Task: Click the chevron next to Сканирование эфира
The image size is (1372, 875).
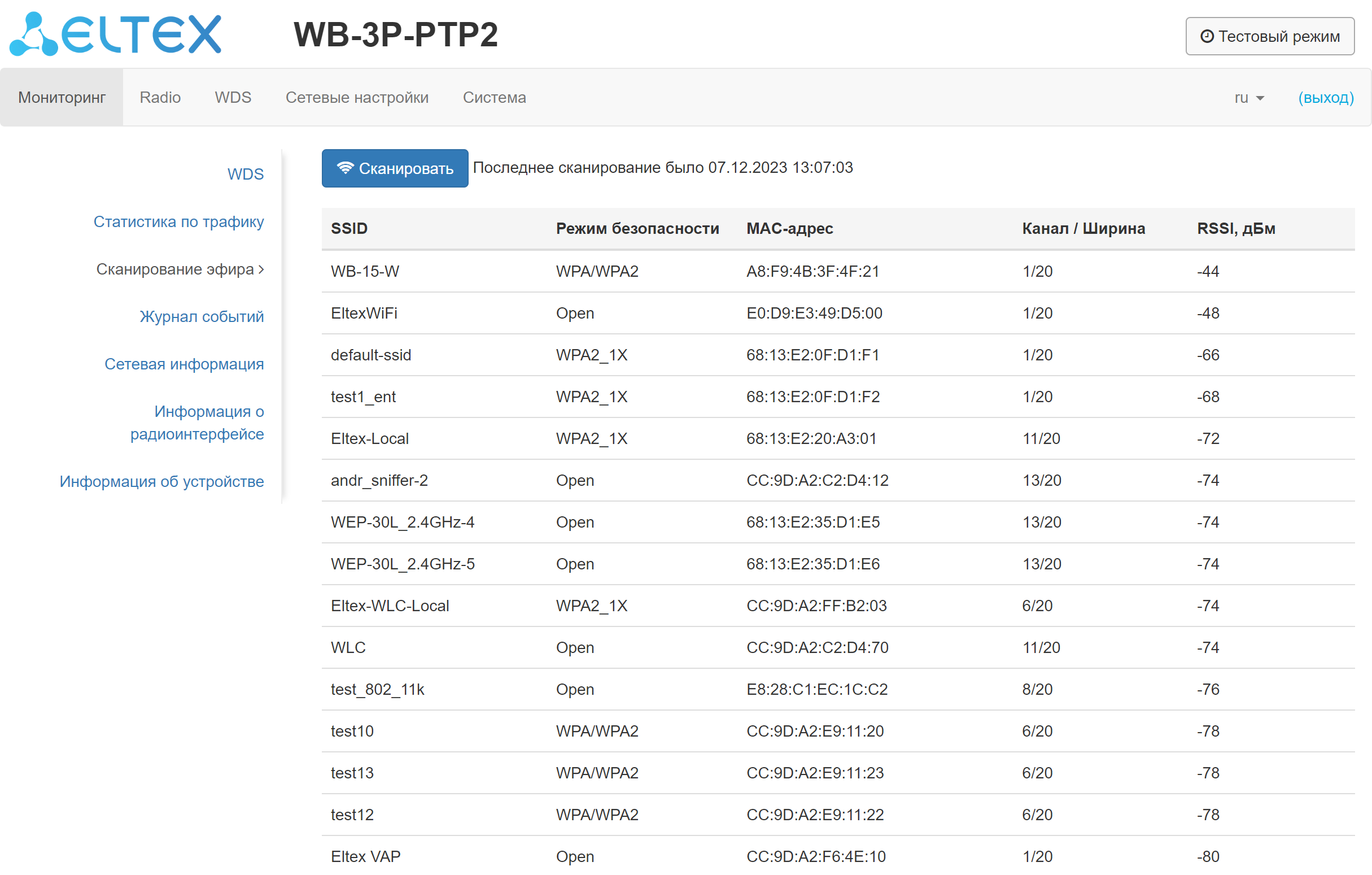Action: (261, 269)
